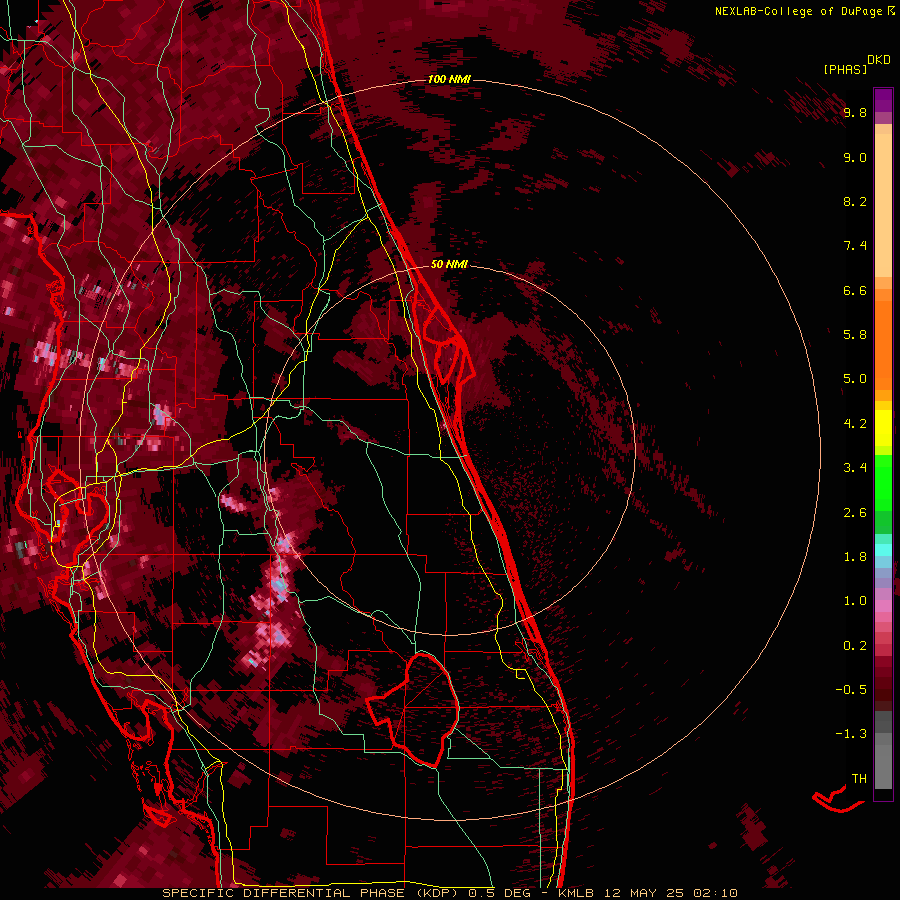Click the 3.4 legend value

coord(855,468)
